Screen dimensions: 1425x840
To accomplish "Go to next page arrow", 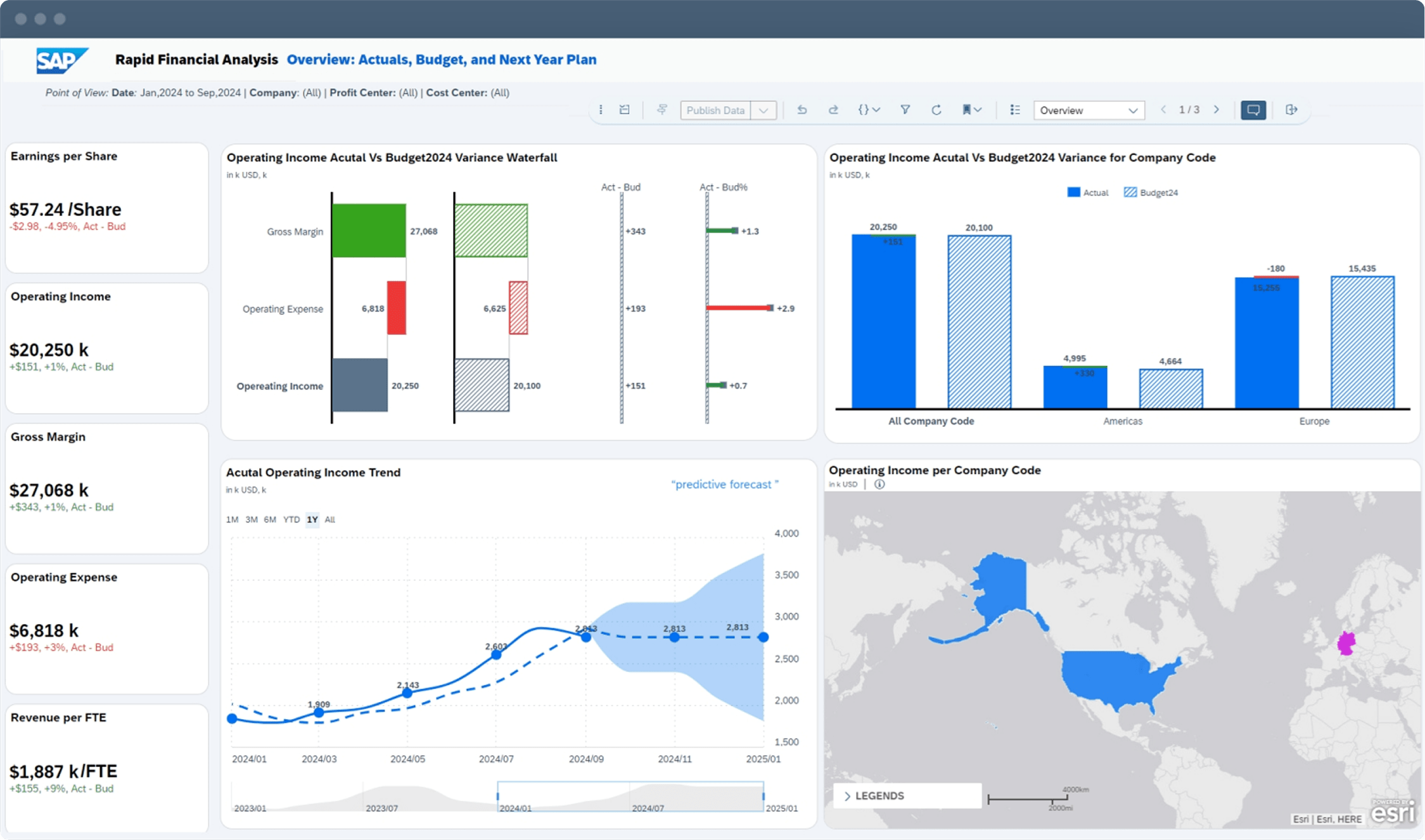I will pyautogui.click(x=1217, y=110).
